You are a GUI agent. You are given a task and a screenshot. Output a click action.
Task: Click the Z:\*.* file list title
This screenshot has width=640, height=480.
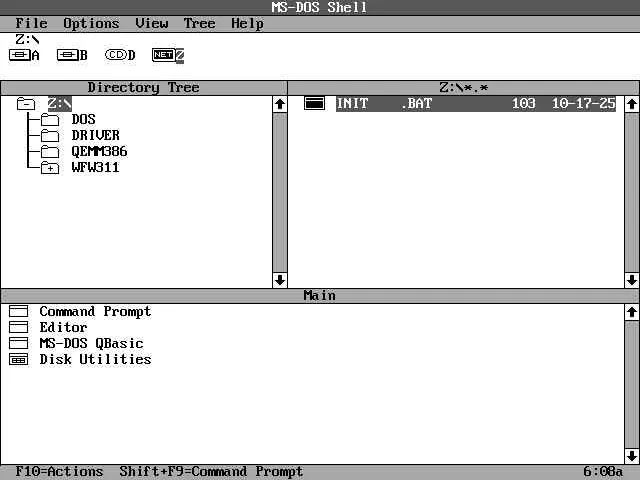point(464,88)
